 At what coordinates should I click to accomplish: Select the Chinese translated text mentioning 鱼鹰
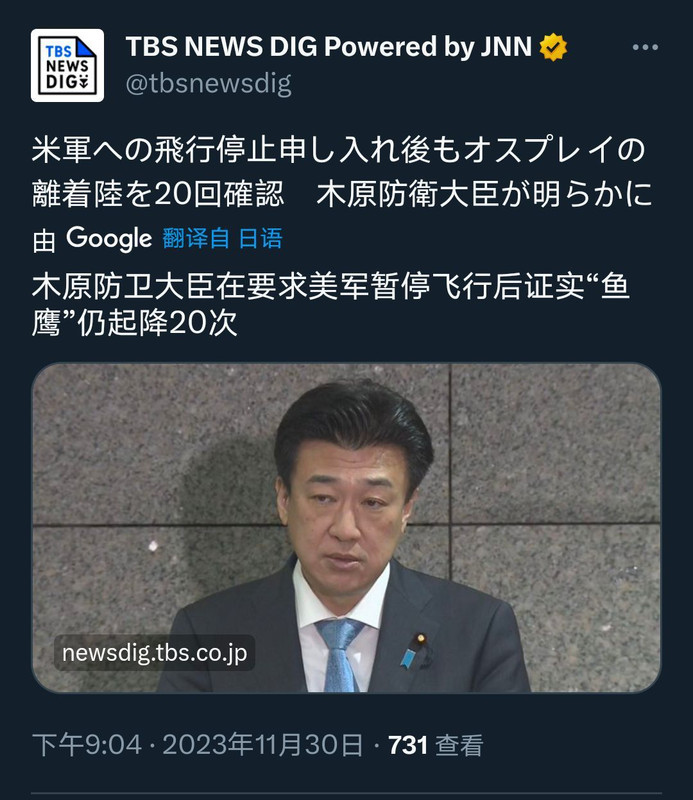tap(331, 305)
